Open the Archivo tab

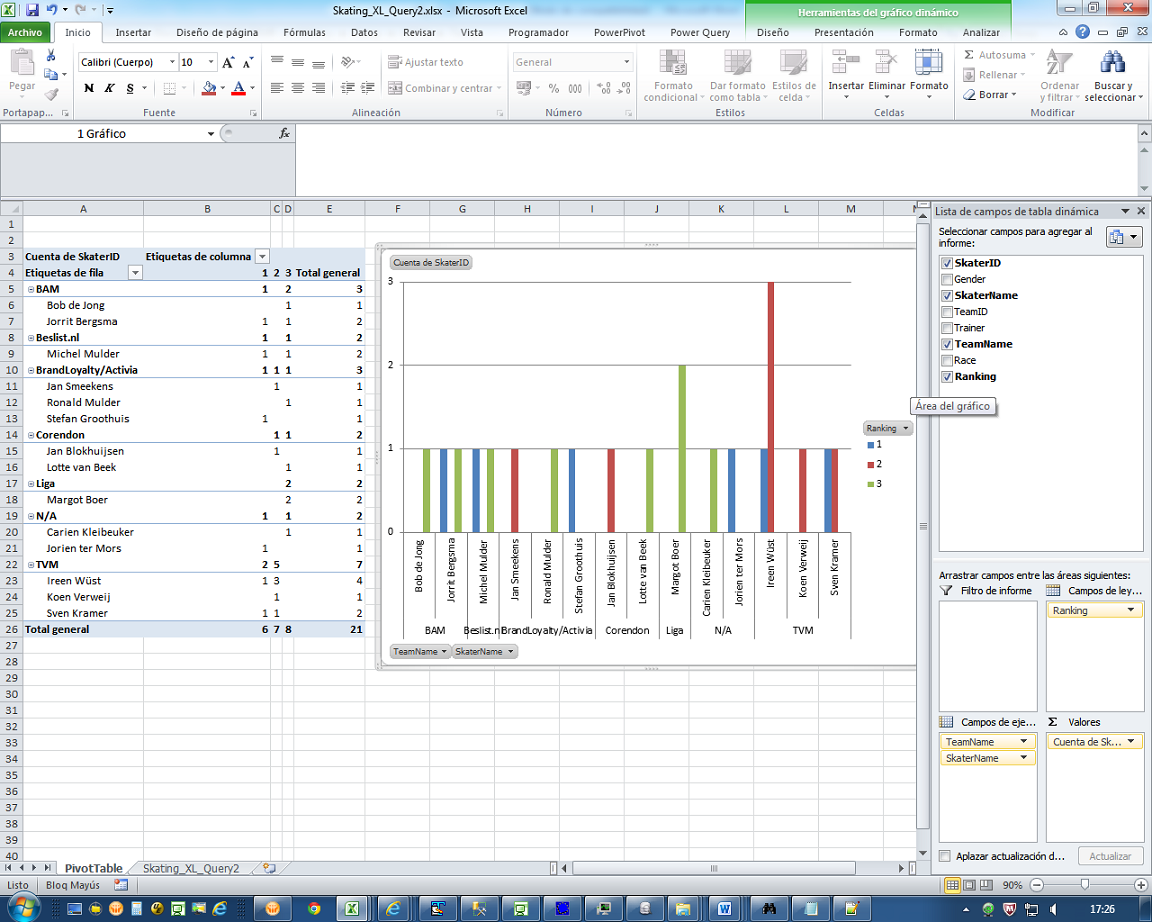[25, 32]
